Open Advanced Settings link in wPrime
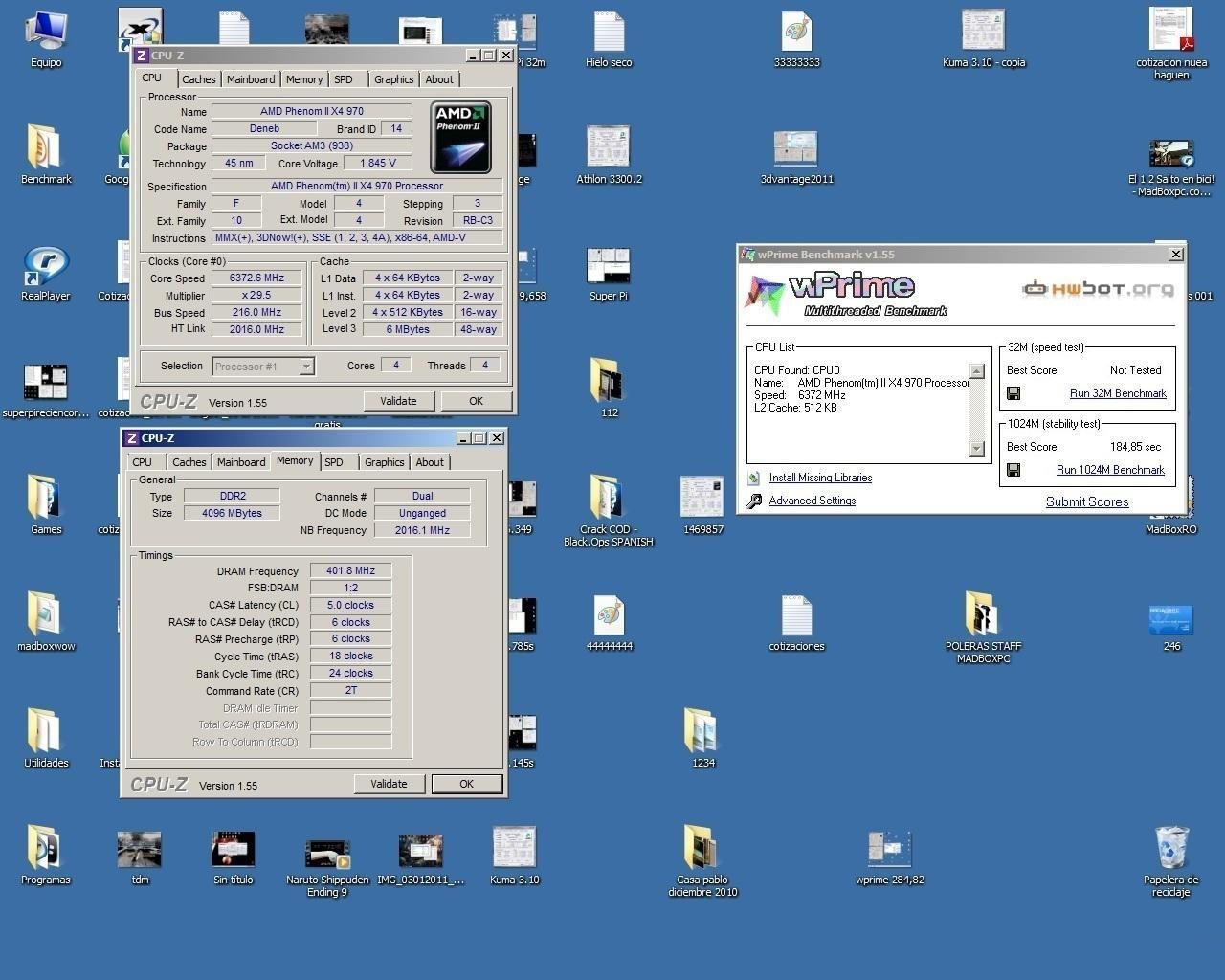 [812, 501]
